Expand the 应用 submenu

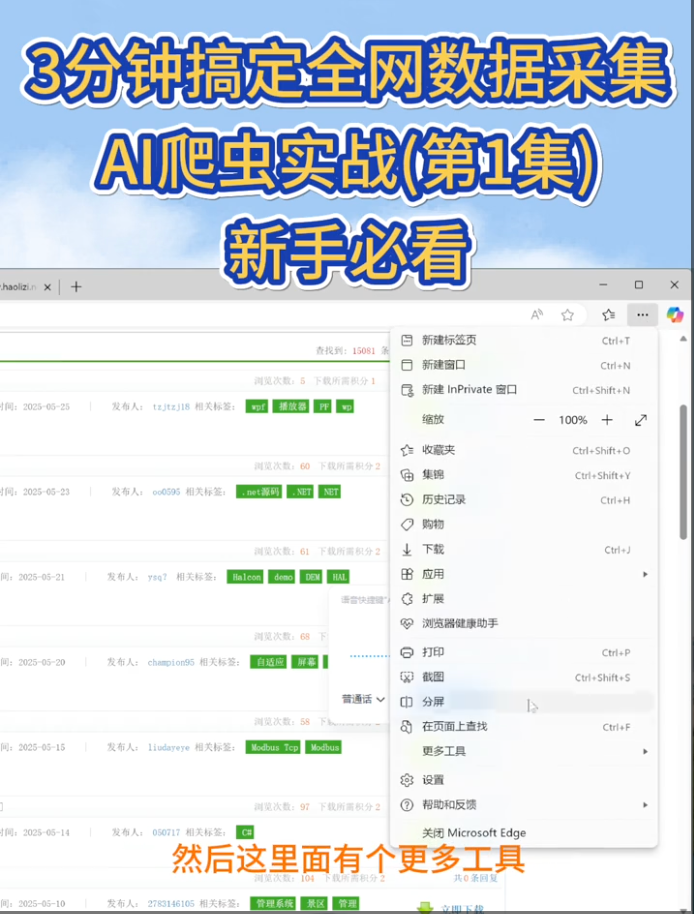click(x=523, y=574)
